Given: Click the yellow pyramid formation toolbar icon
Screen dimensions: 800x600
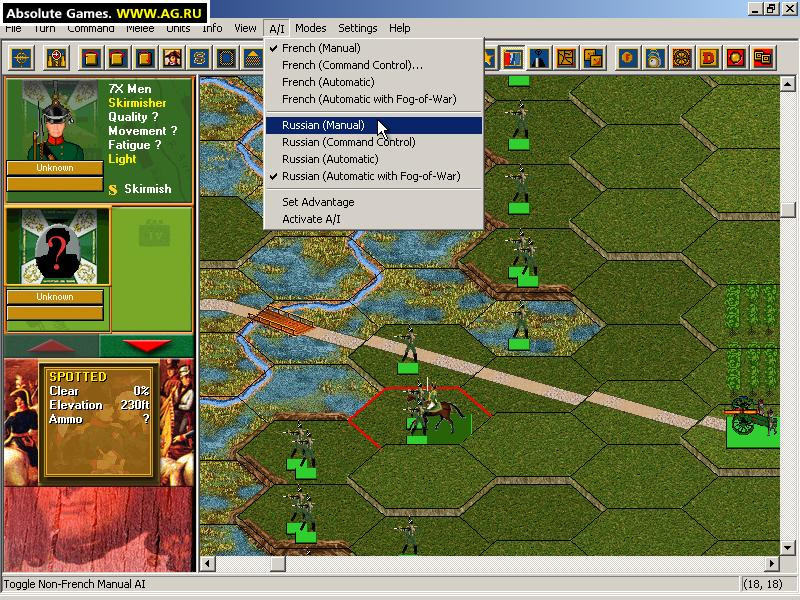Looking at the screenshot, I should click(254, 58).
